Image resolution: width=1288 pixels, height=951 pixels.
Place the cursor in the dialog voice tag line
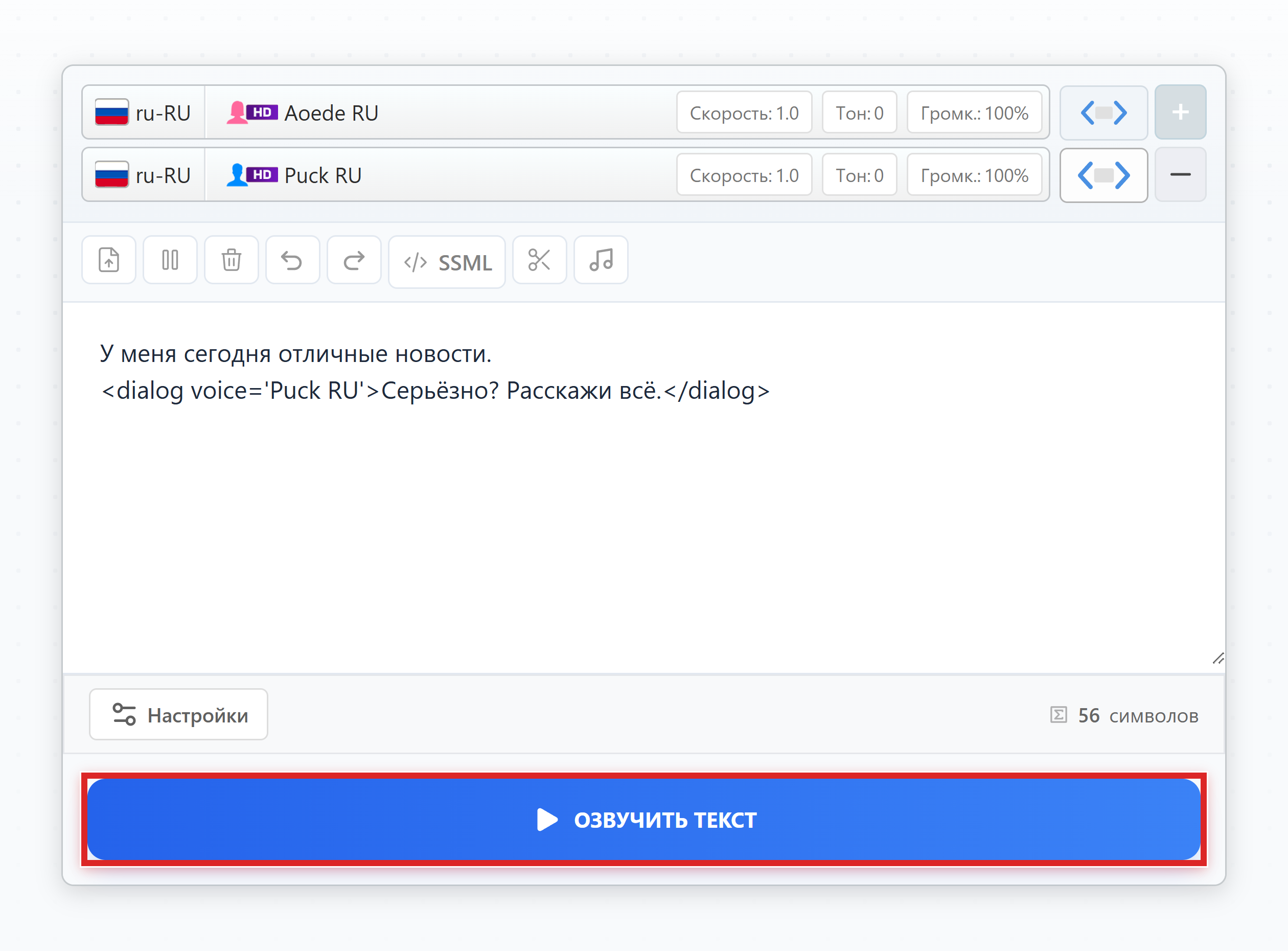coord(435,391)
